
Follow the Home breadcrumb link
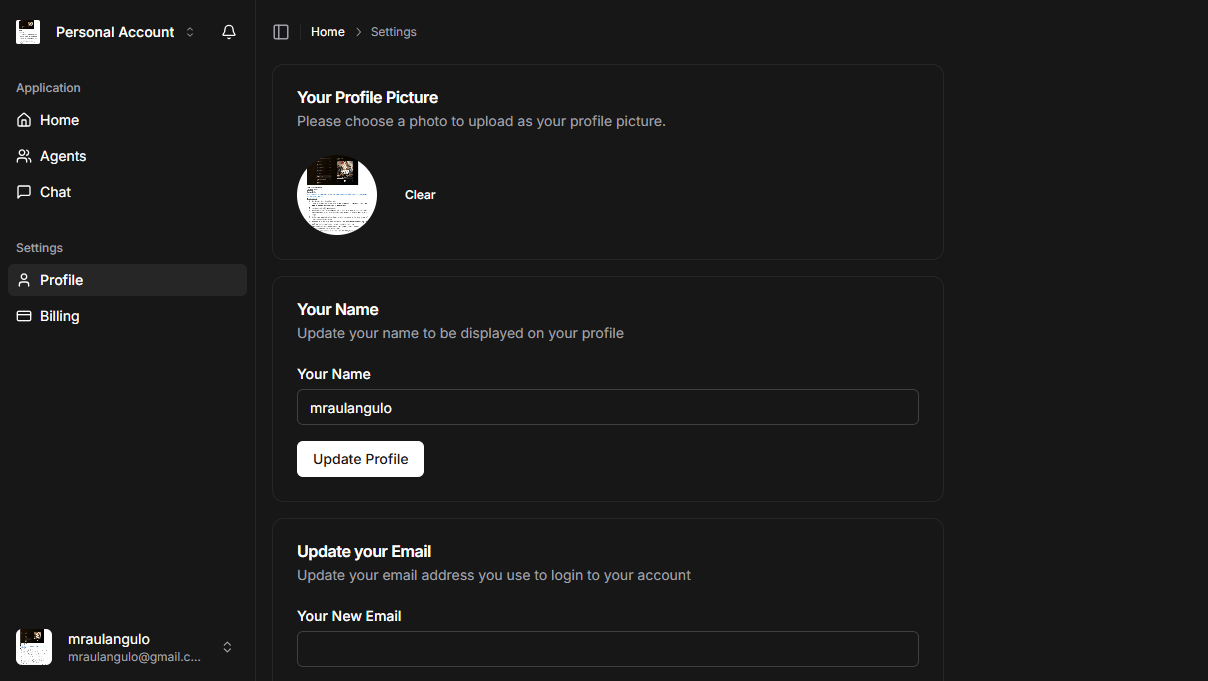[x=328, y=32]
